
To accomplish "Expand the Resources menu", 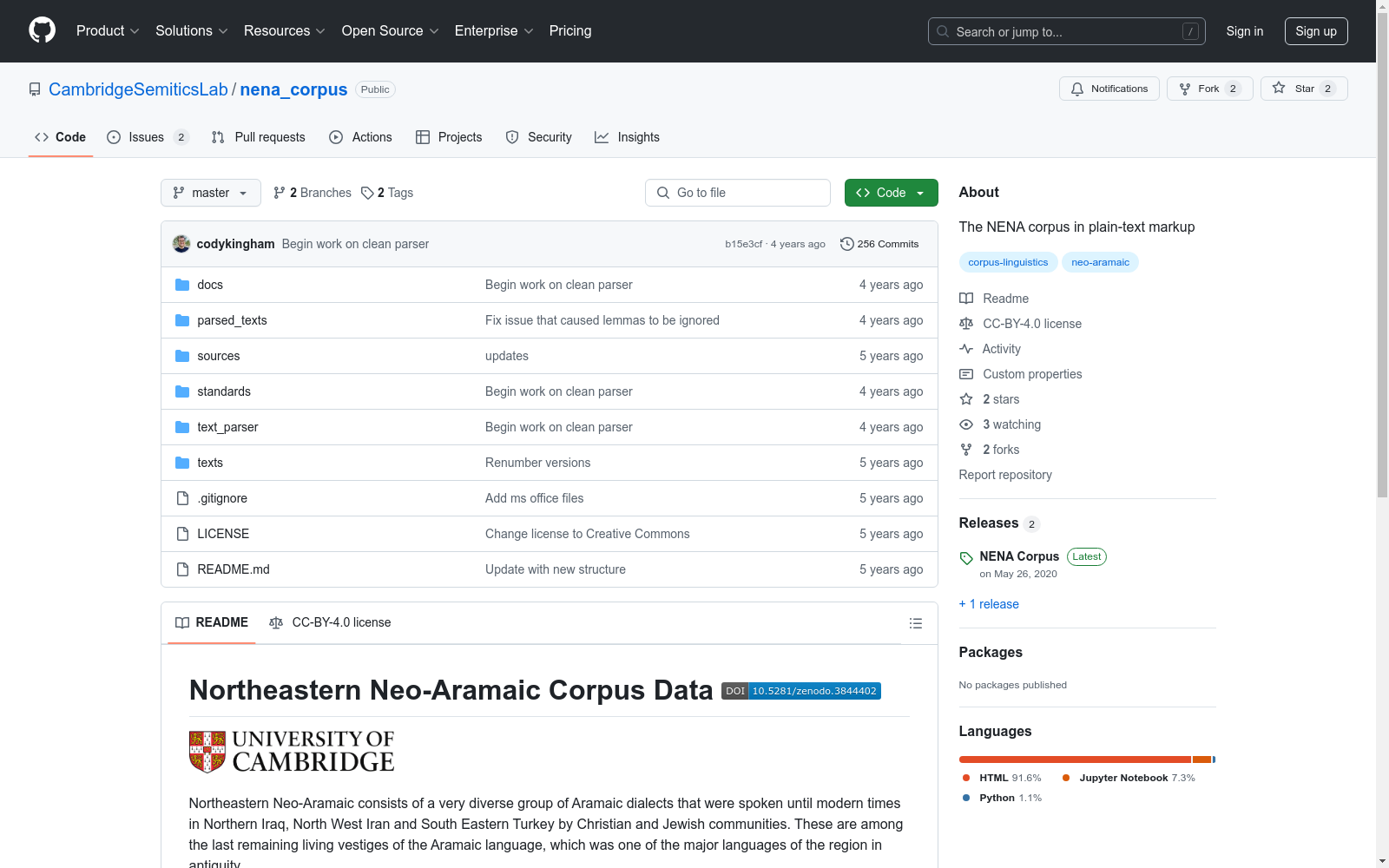I will pyautogui.click(x=285, y=31).
